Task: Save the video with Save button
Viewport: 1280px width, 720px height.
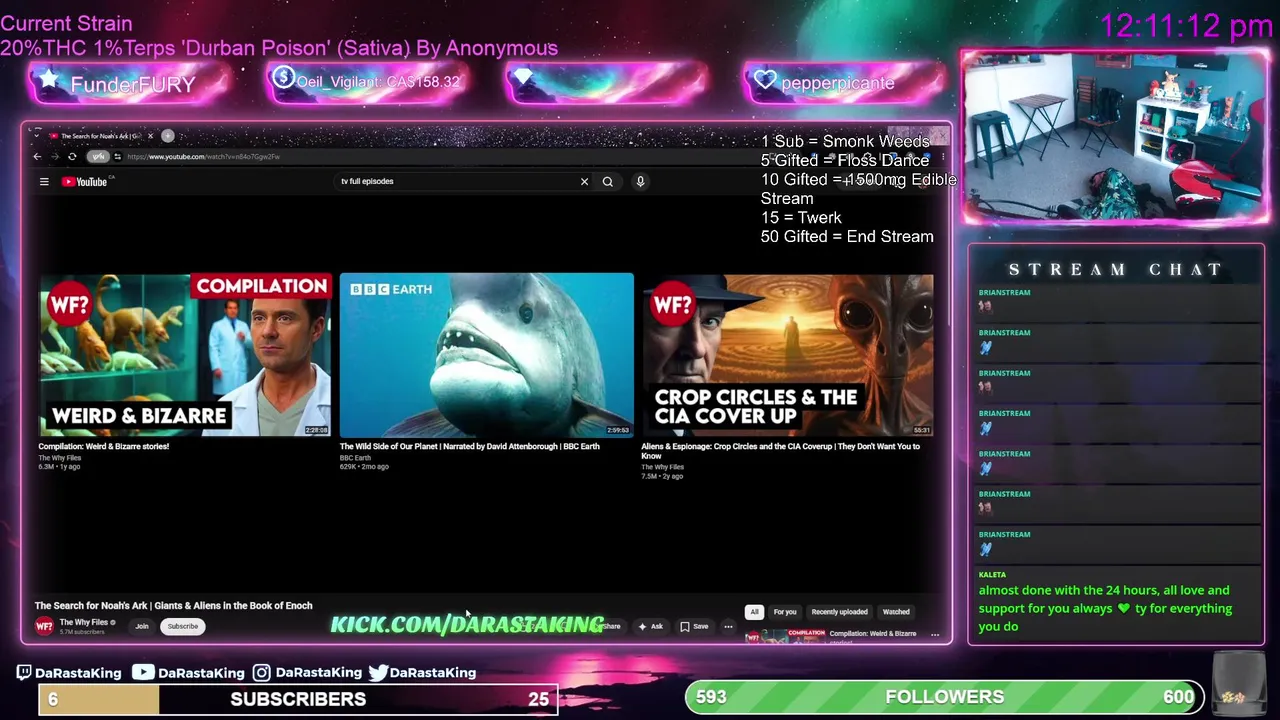Action: [x=694, y=626]
